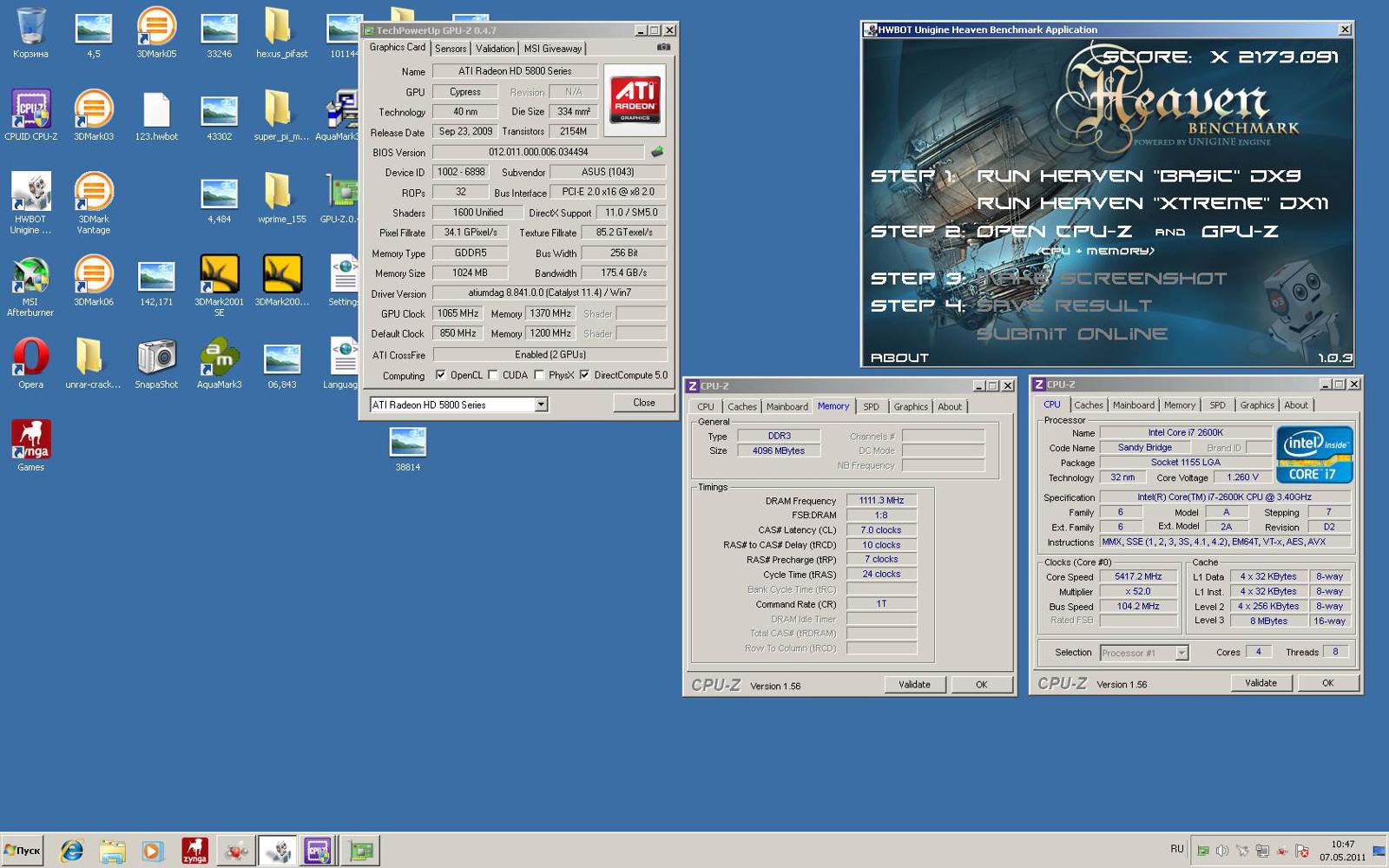Open 3DMark05 desktop shortcut

click(x=156, y=33)
